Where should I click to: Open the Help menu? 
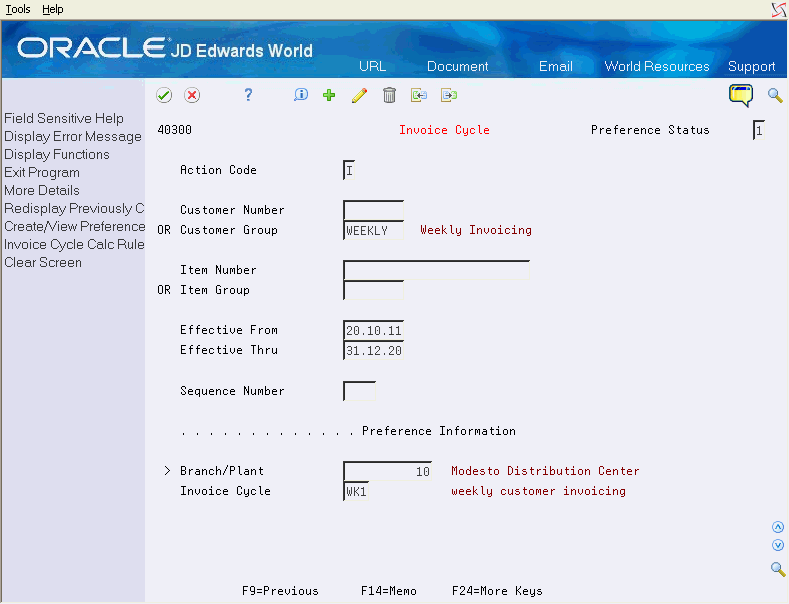point(52,9)
